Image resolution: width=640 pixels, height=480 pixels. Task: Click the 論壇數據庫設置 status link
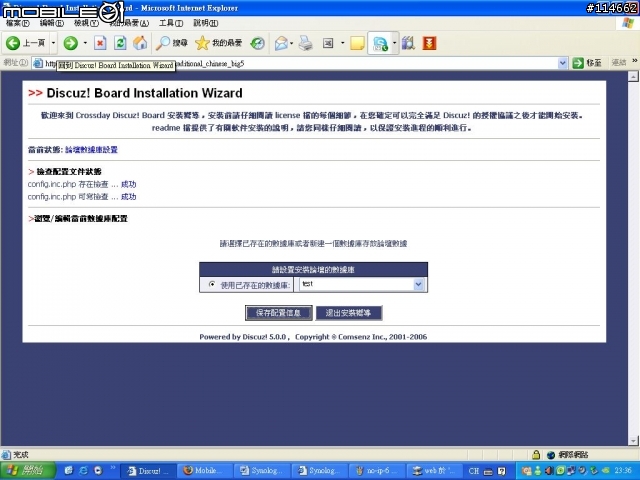tap(91, 150)
